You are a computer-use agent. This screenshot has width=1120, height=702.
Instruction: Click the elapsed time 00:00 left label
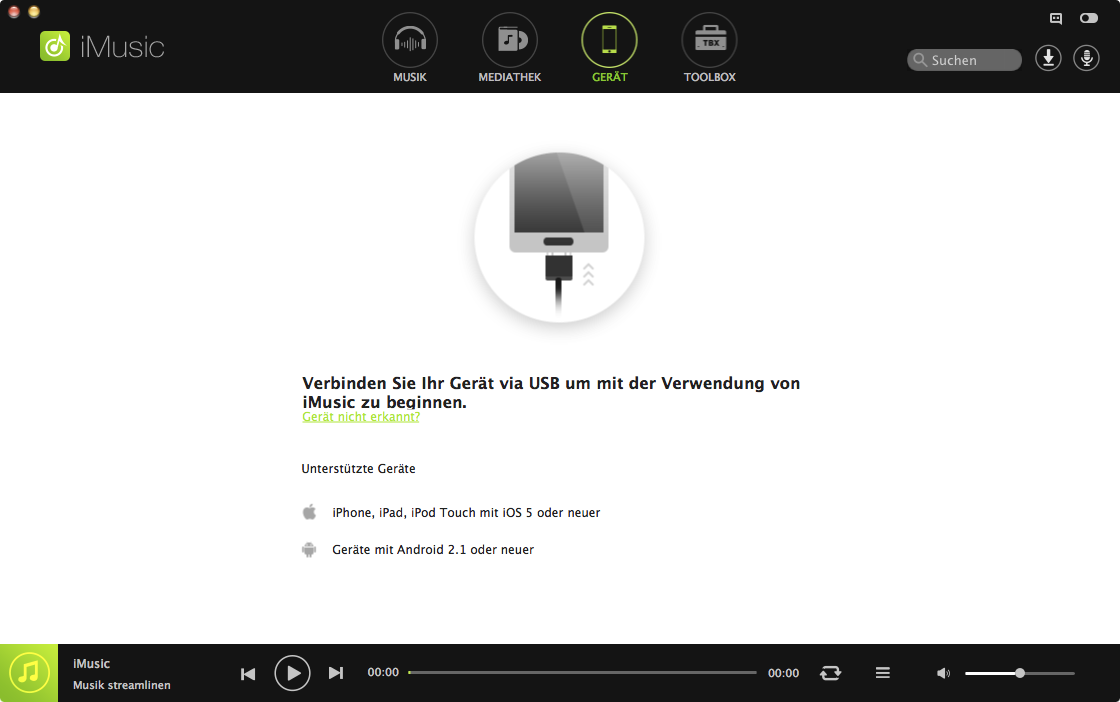point(383,672)
